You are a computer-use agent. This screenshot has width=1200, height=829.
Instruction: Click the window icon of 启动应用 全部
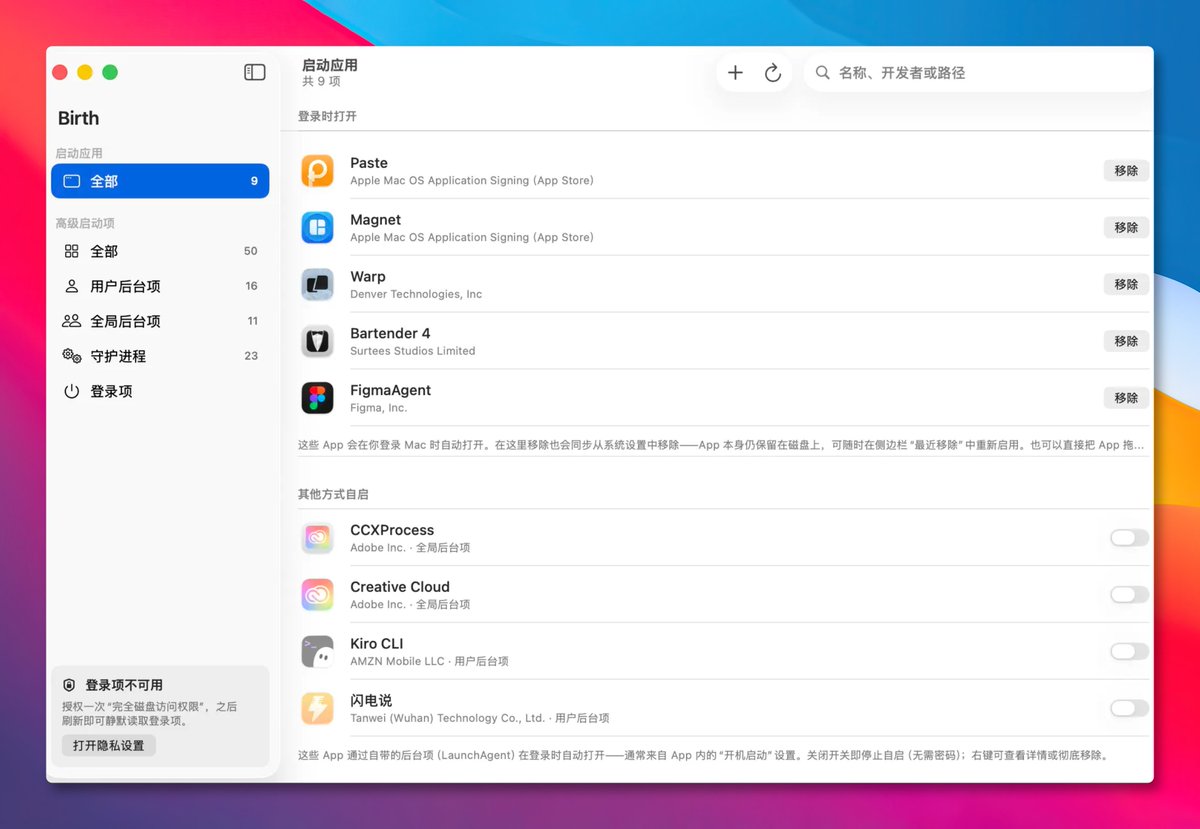(71, 181)
